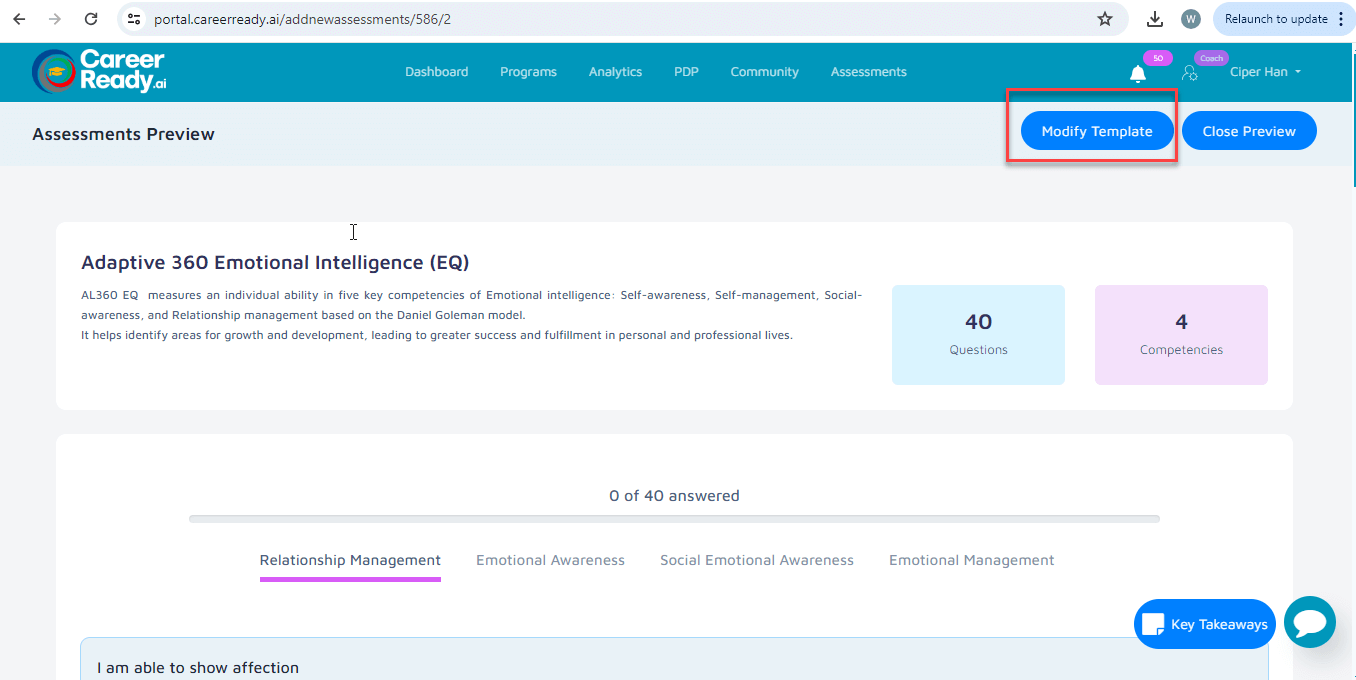Viewport: 1356px width, 680px height.
Task: Open the chat bubble widget
Action: [x=1309, y=623]
